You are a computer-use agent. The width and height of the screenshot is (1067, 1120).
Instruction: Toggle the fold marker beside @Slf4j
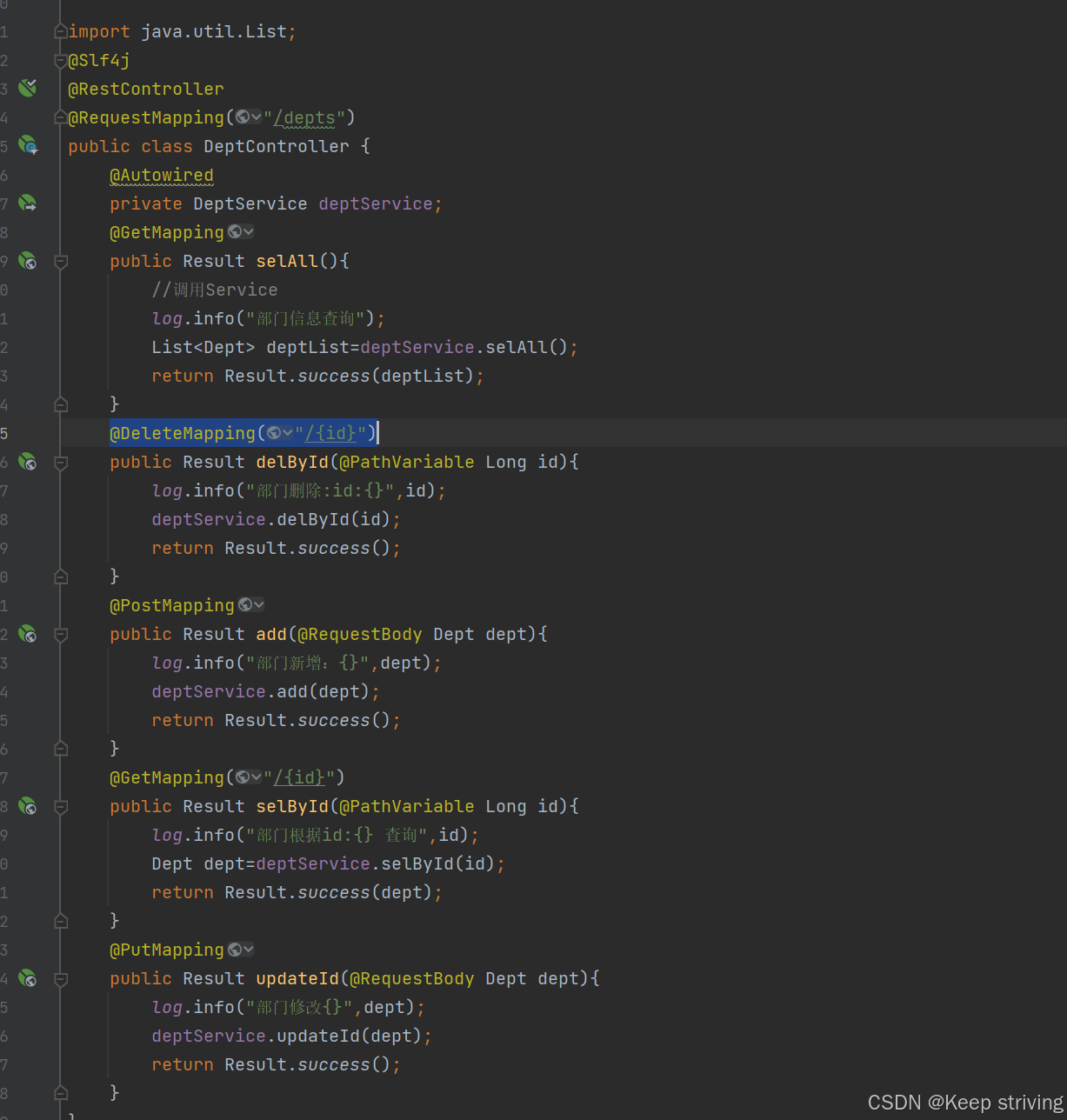coord(61,61)
